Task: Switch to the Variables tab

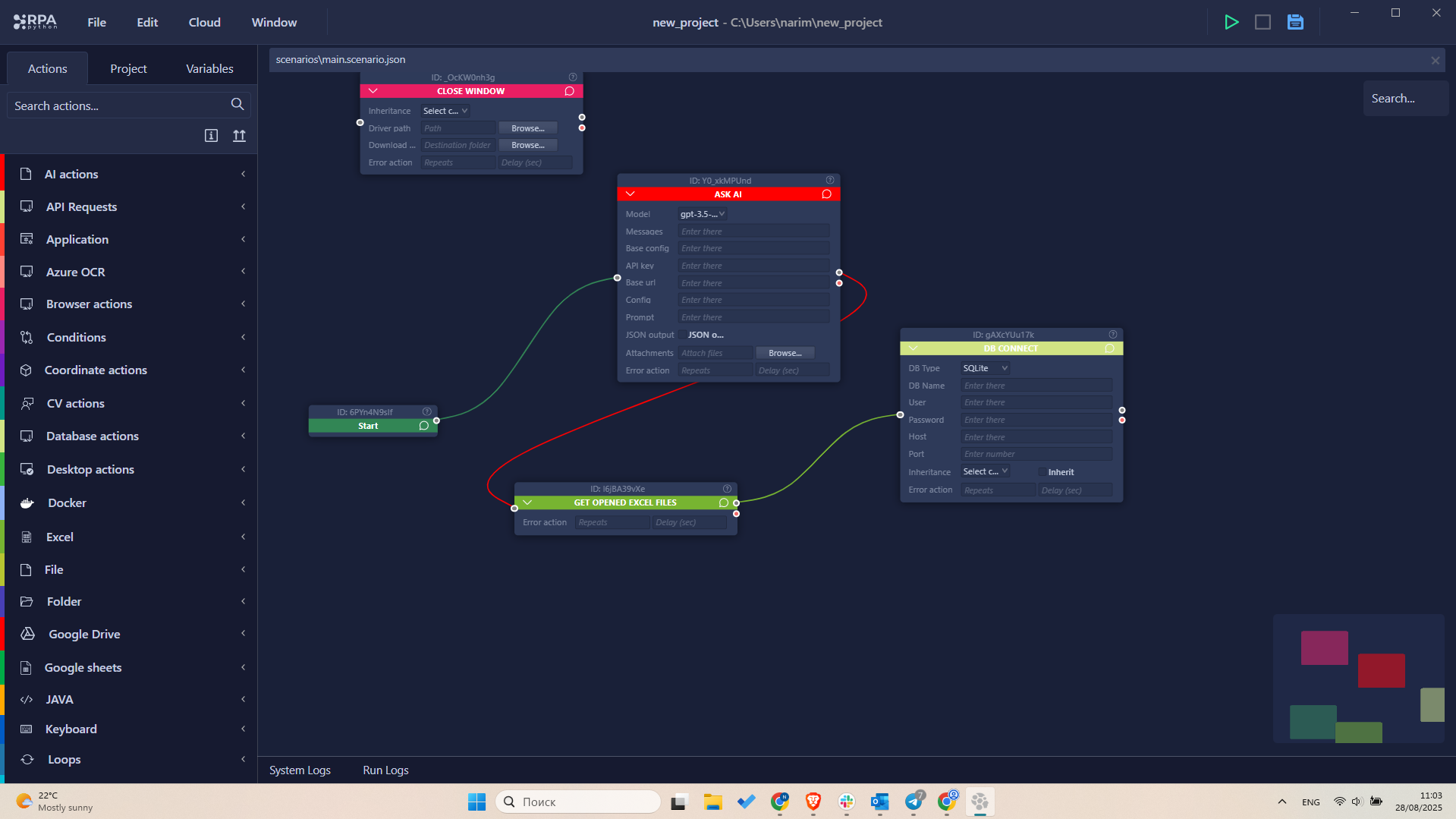Action: point(209,68)
